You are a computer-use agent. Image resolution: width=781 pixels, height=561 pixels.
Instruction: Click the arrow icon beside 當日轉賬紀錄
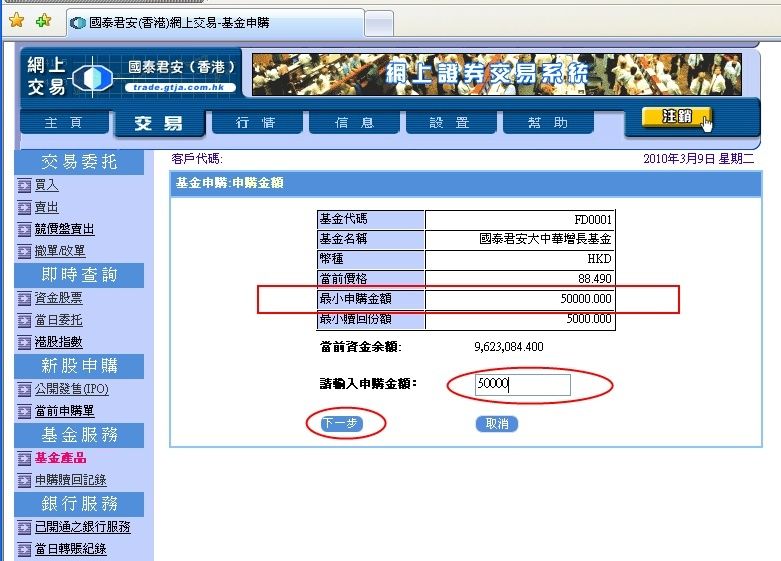click(24, 550)
